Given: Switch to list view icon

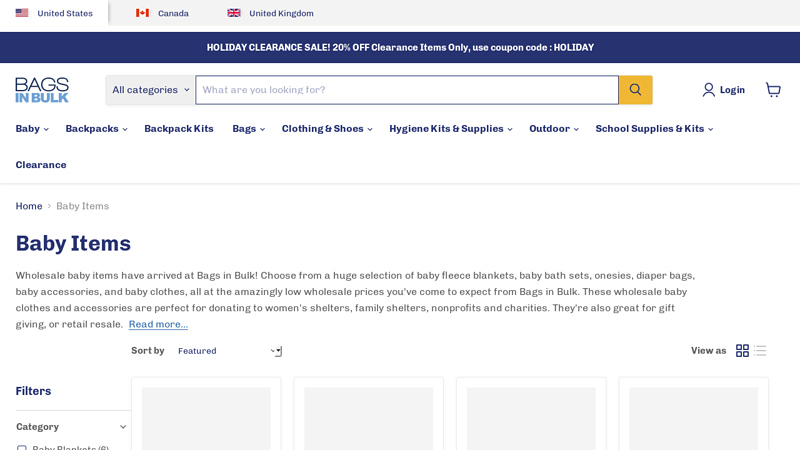Looking at the screenshot, I should tap(761, 351).
